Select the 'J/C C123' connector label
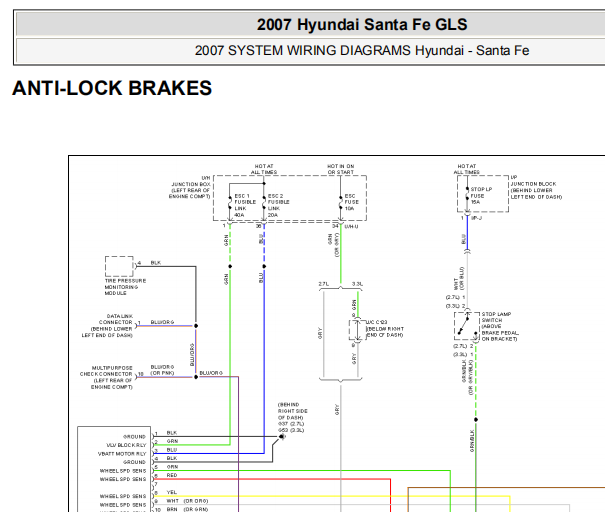 [x=376, y=322]
